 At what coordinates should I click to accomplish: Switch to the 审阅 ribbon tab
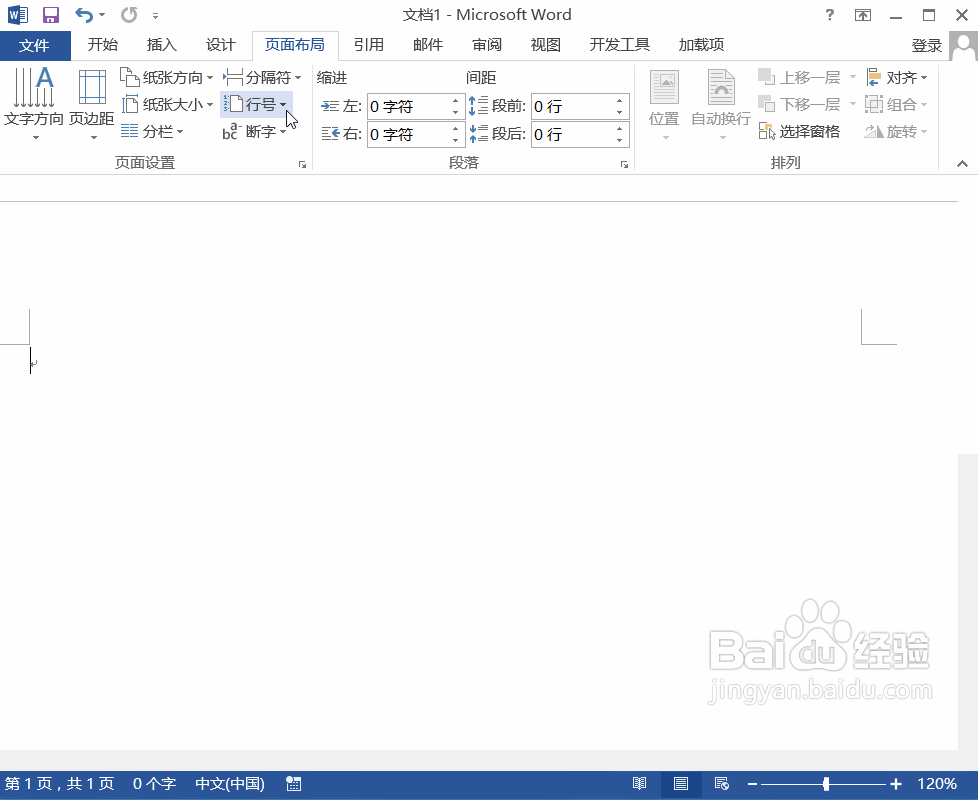tap(486, 44)
